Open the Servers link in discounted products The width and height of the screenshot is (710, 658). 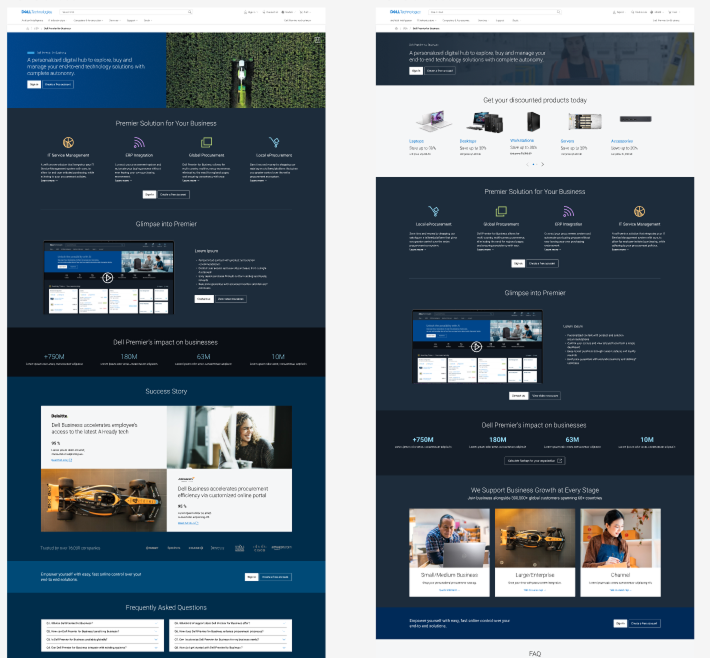tap(567, 141)
